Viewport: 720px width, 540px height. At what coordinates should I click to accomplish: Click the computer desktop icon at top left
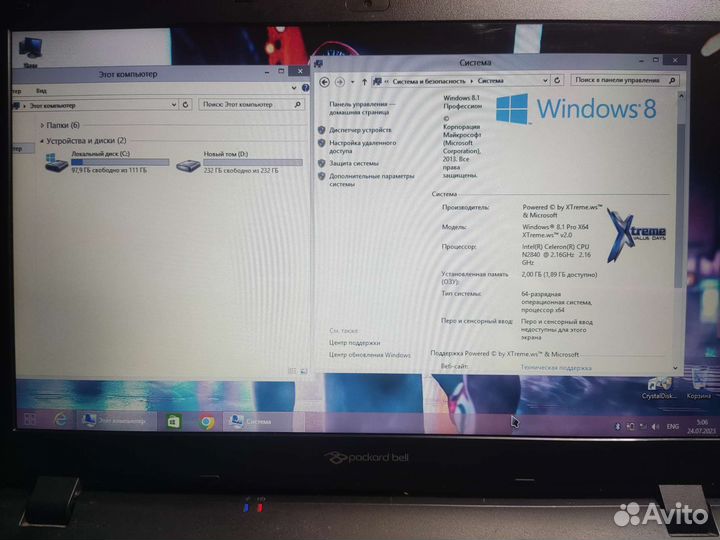[29, 51]
